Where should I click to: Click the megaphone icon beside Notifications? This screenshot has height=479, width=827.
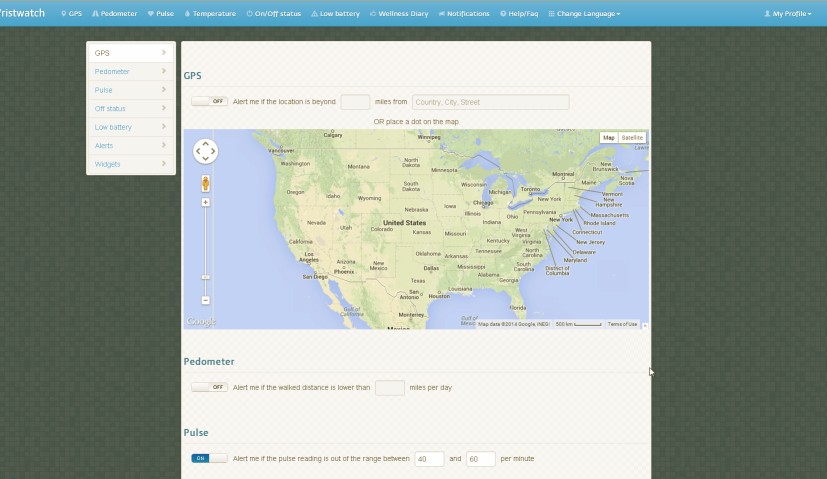coord(441,14)
